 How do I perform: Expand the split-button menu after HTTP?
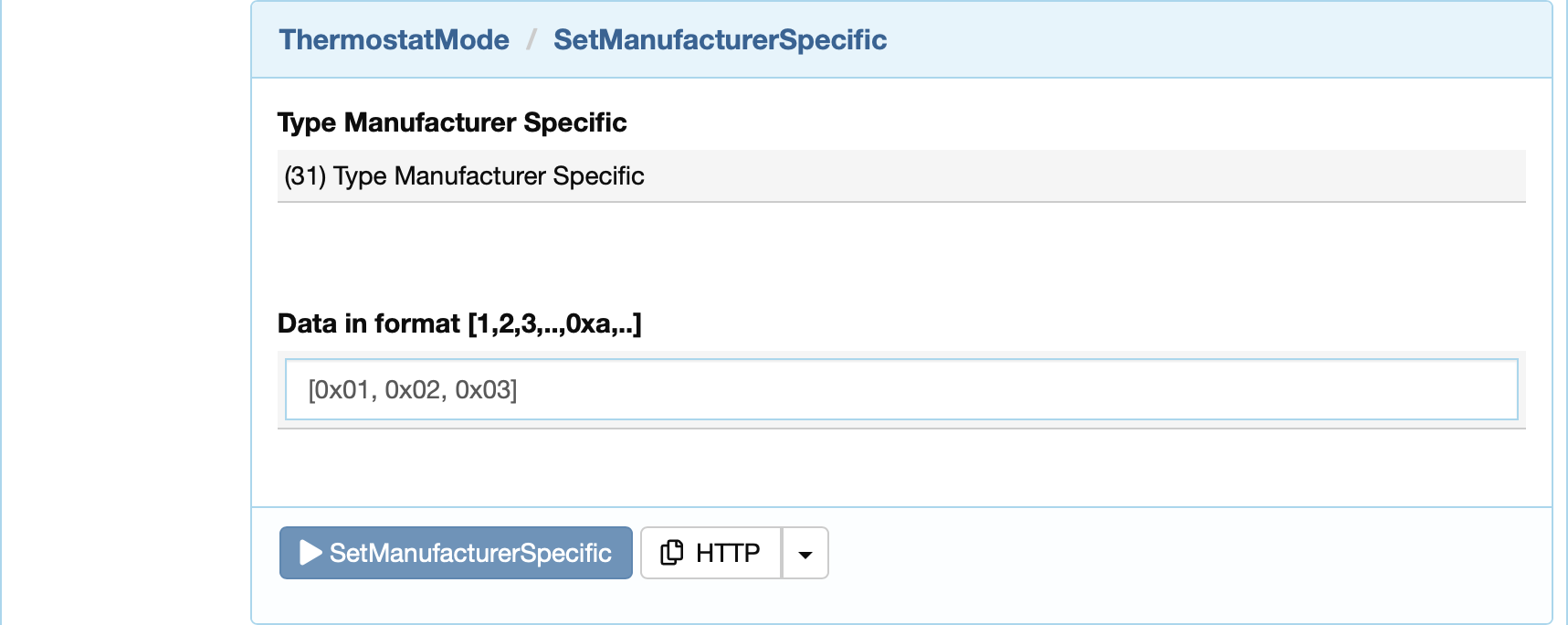click(805, 554)
